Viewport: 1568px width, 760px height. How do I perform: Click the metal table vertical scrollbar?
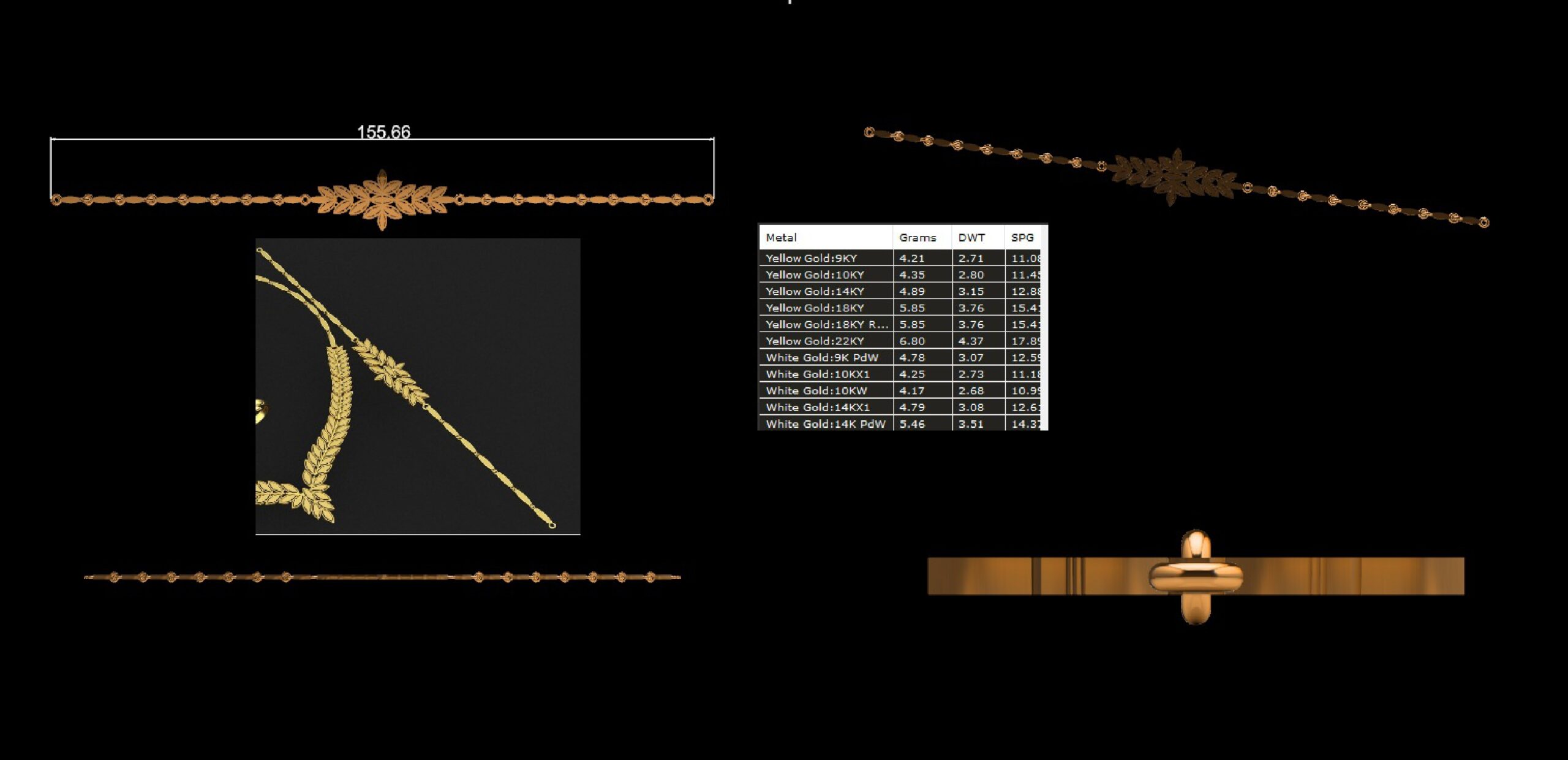coord(1044,331)
